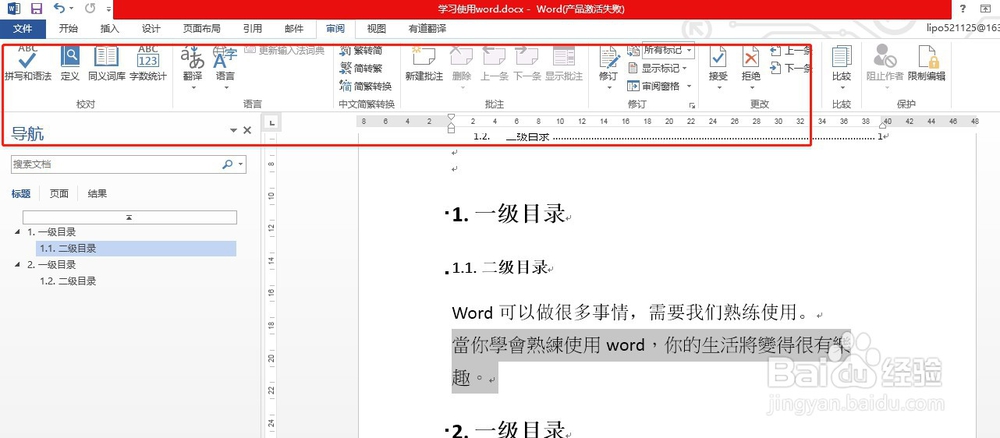
Task: Switch to the 视图 ribbon tab
Action: click(x=376, y=29)
